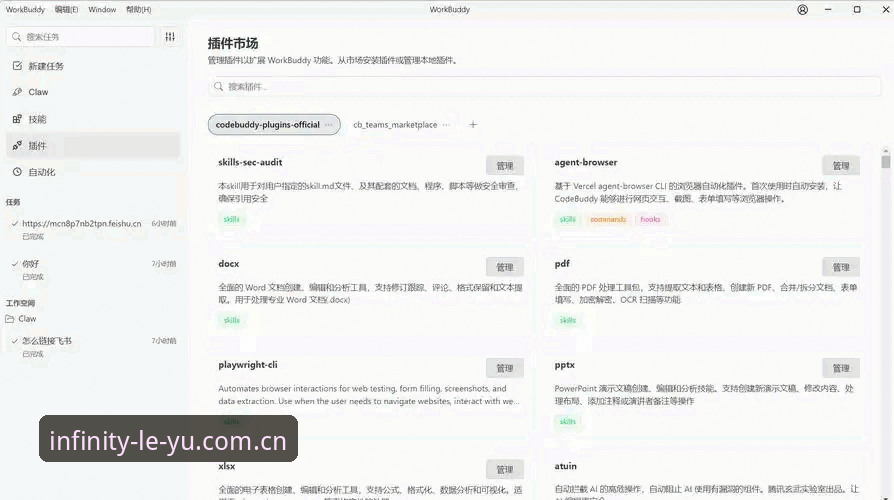
Task: Open the WorkBuddy menu
Action: (25, 10)
